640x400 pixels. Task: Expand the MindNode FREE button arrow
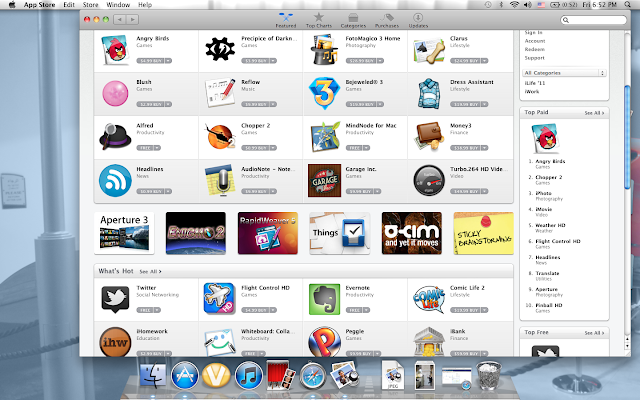[x=366, y=148]
